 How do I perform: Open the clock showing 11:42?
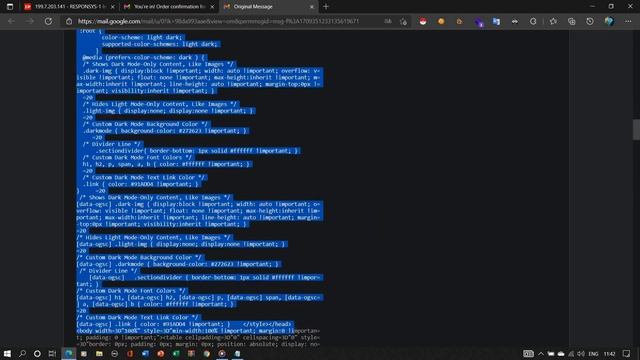[609, 353]
